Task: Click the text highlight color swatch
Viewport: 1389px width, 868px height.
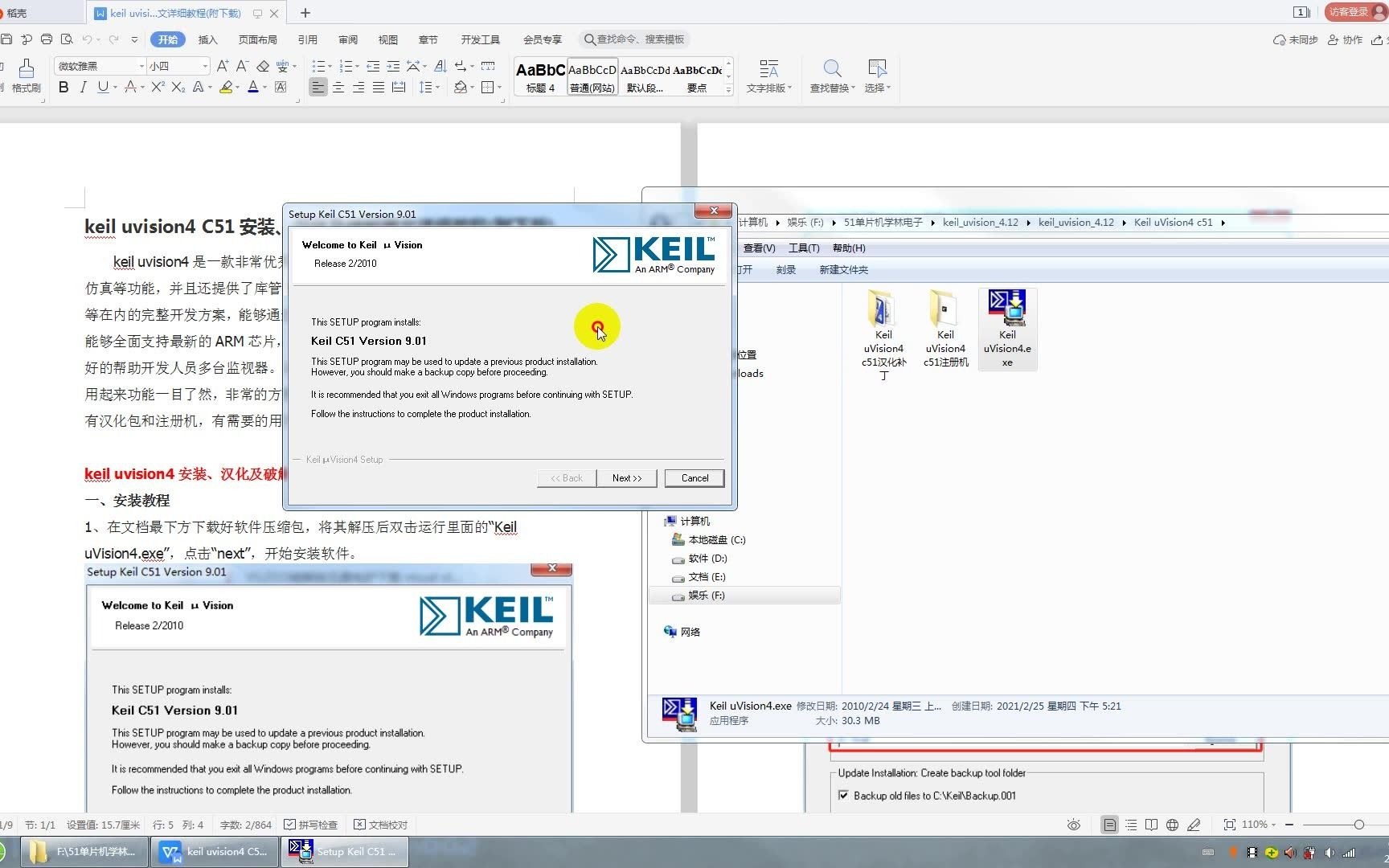Action: [x=226, y=87]
